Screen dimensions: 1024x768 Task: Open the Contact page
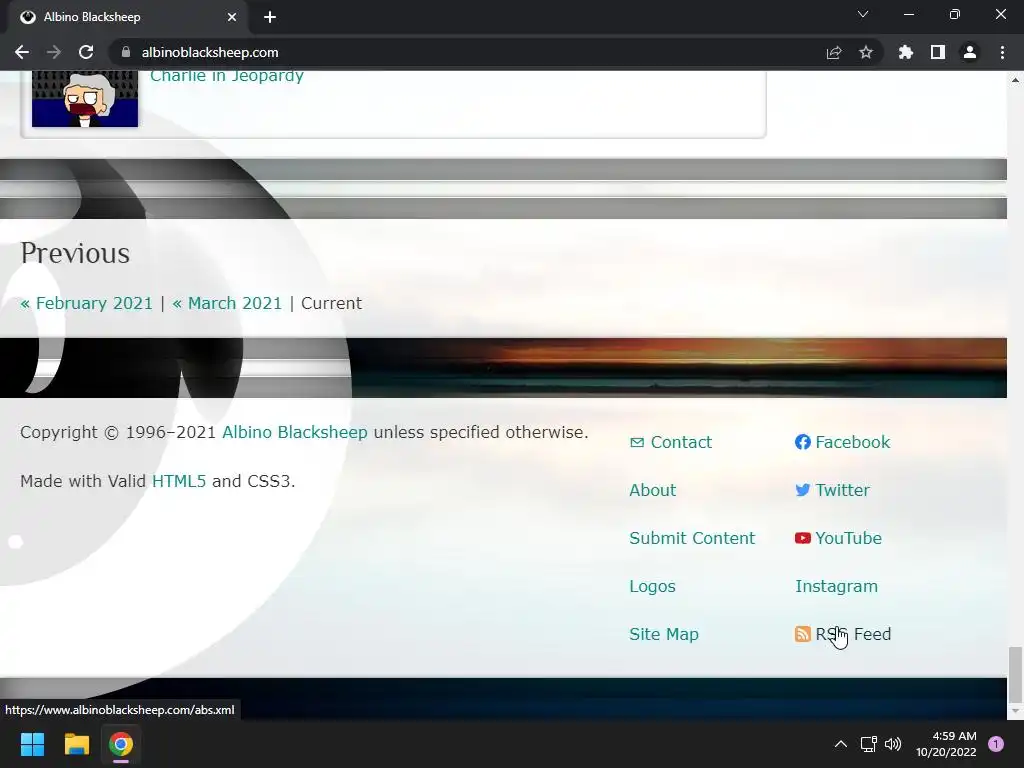click(681, 442)
